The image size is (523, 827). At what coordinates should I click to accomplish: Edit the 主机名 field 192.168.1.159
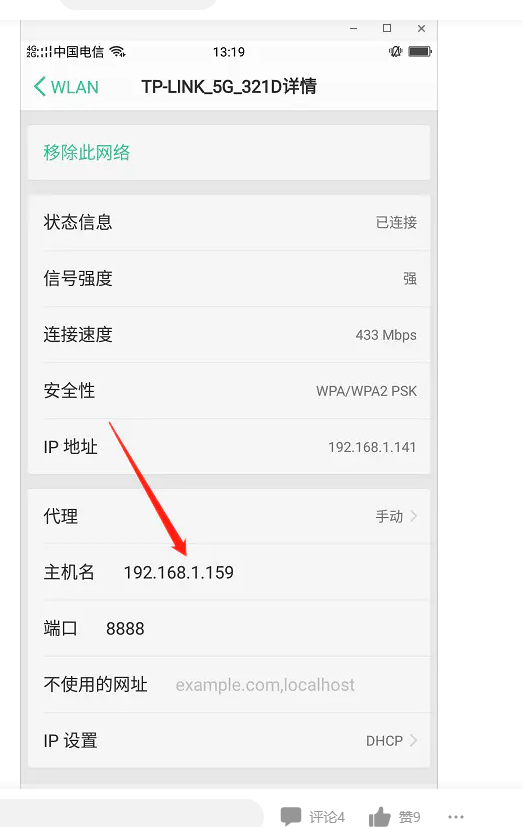coord(178,572)
